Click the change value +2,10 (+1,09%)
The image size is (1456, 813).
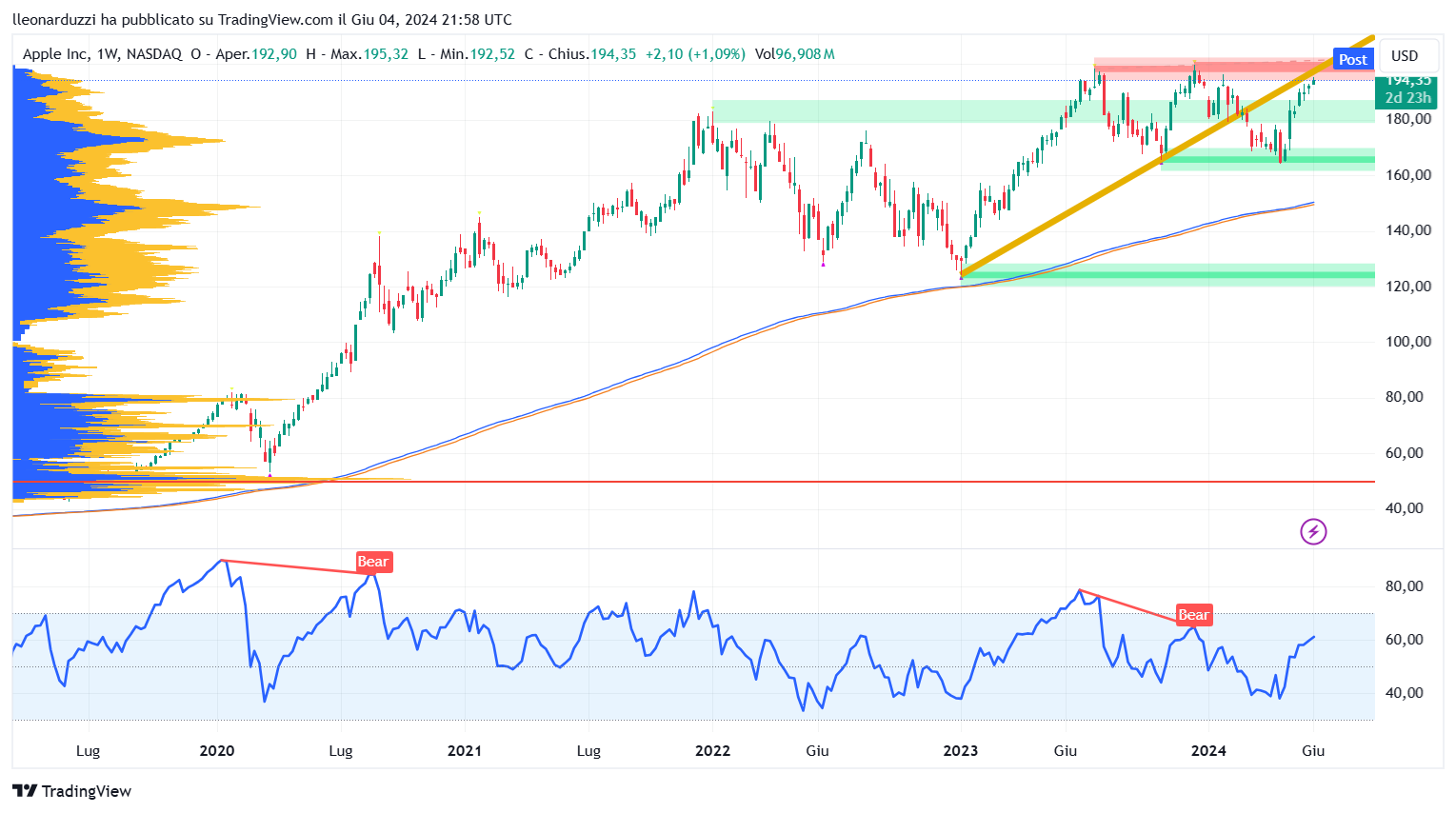(695, 54)
